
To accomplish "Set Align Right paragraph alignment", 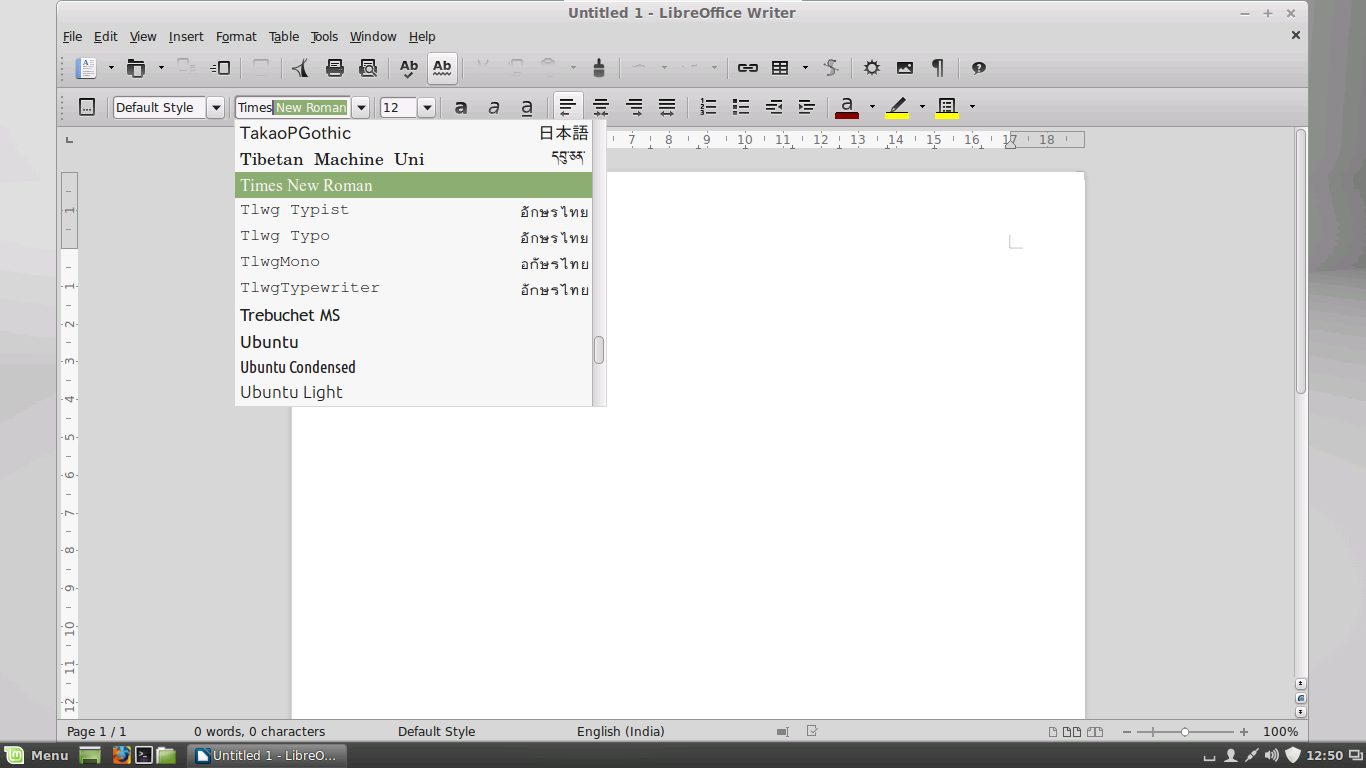I will coord(634,107).
